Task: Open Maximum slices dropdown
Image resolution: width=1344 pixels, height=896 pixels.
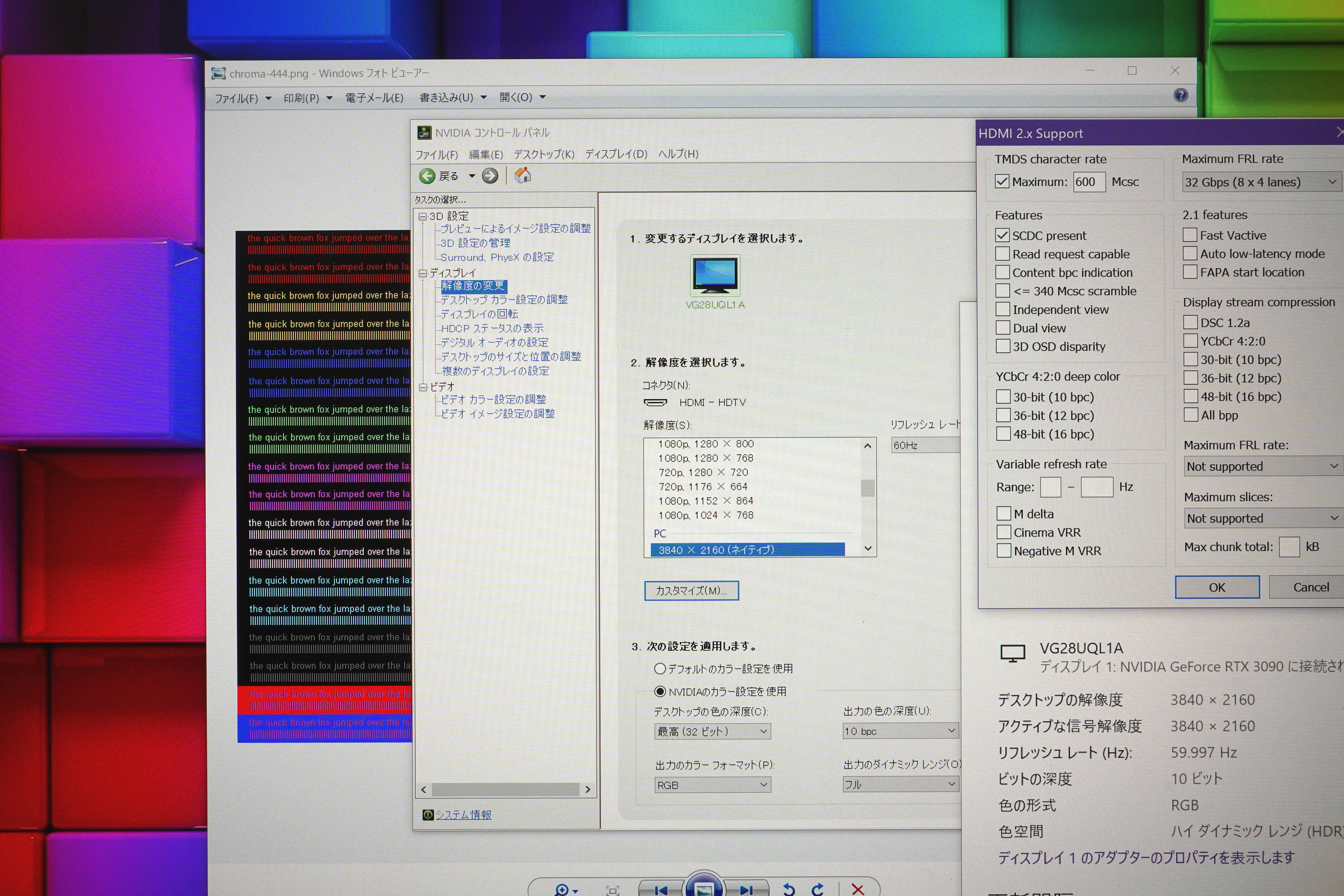Action: point(1263,518)
